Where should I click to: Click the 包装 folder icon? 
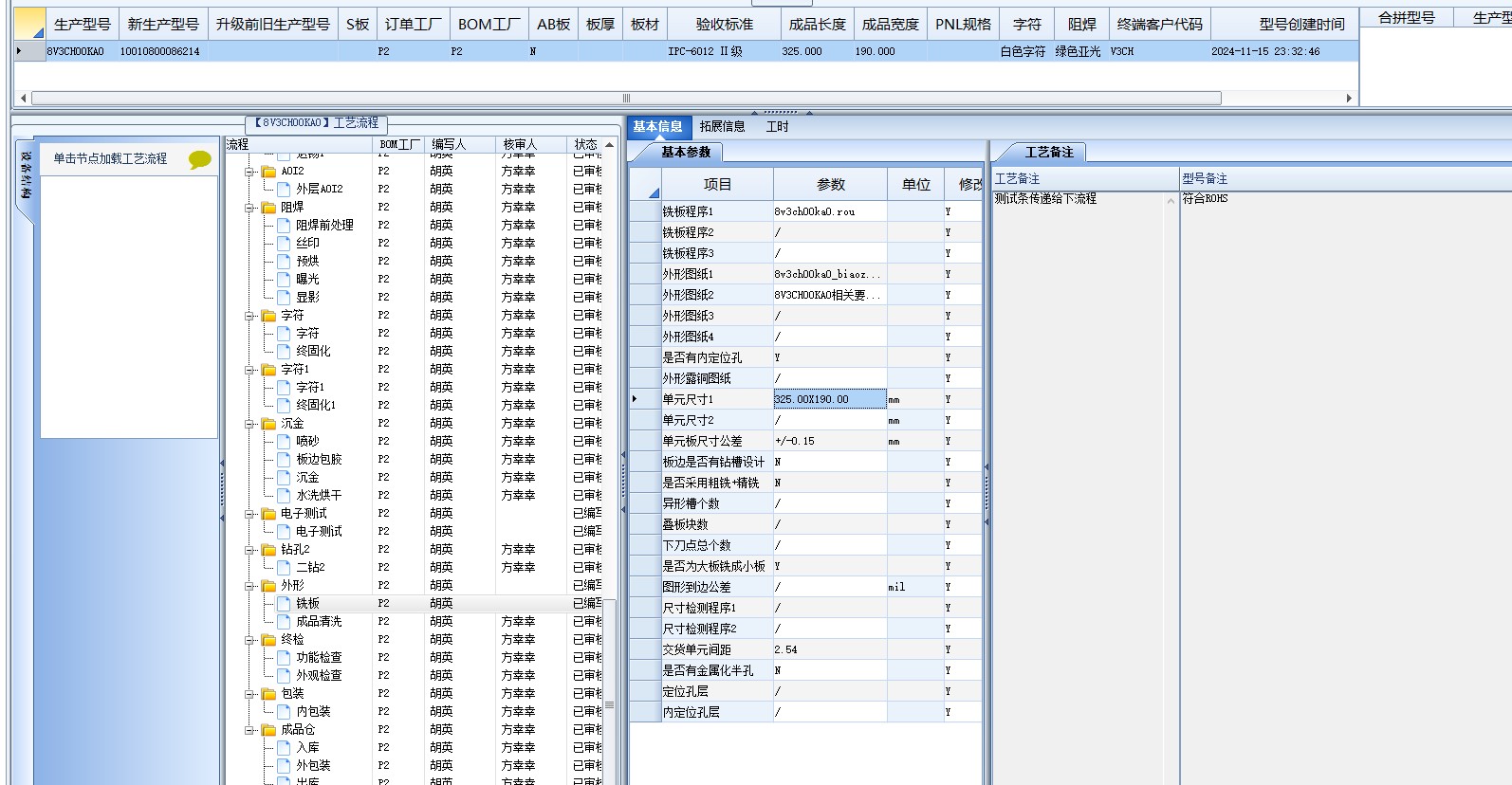pyautogui.click(x=268, y=694)
